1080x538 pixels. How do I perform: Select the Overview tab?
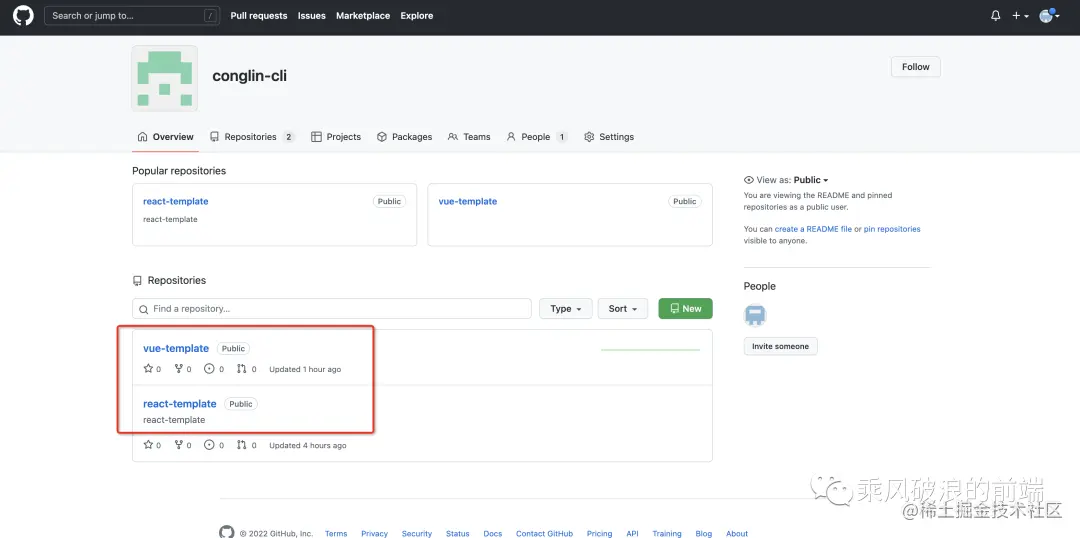pyautogui.click(x=165, y=137)
